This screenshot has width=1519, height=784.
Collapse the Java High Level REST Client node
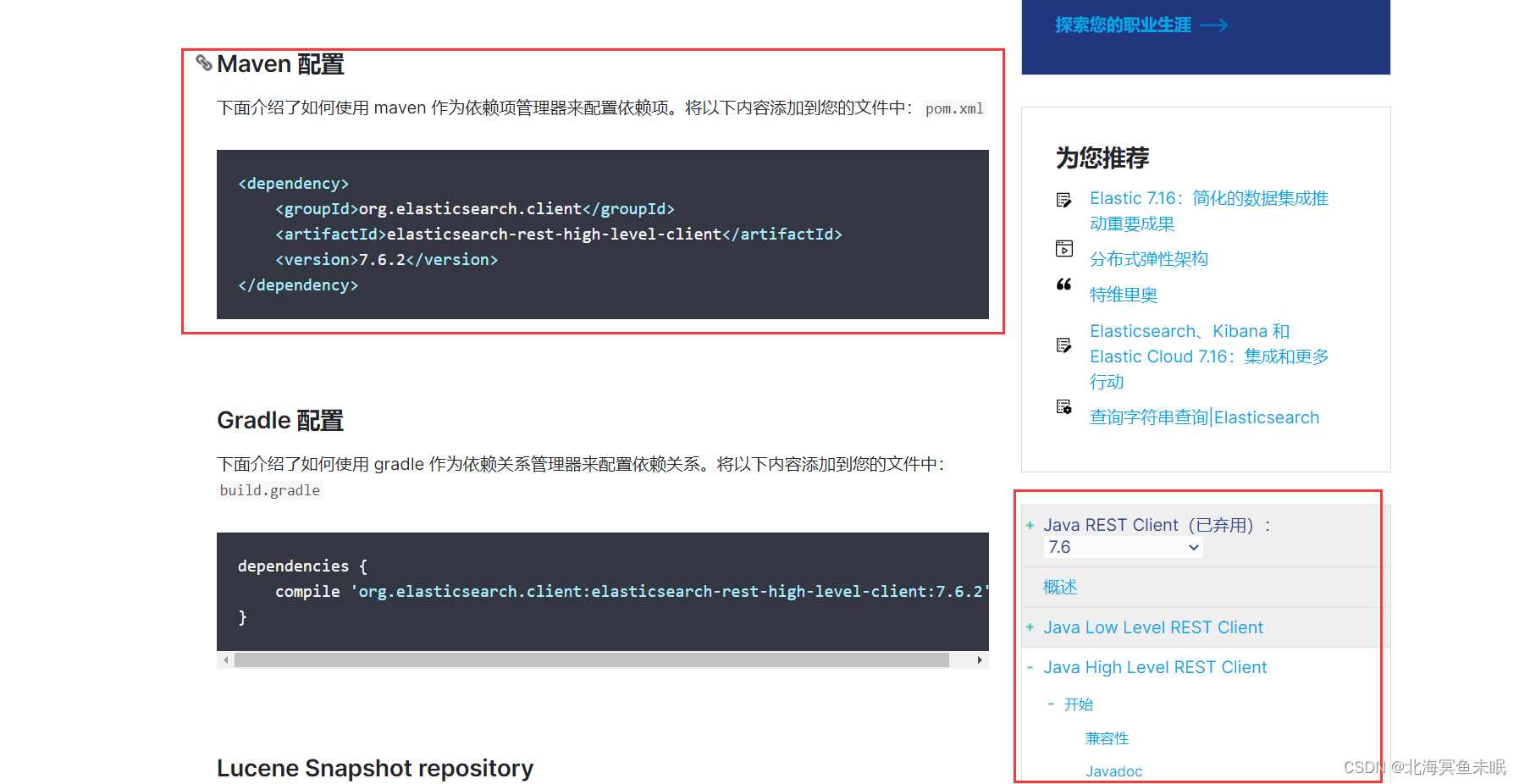(x=1030, y=668)
